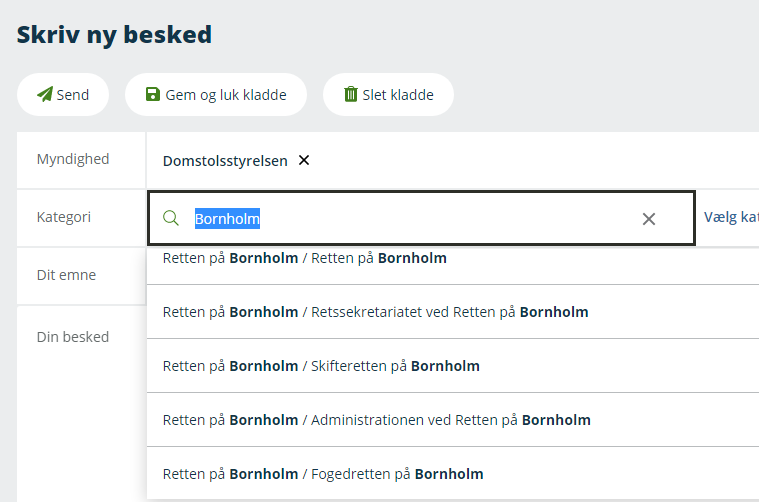Remove Domstolsstyrelsen with the X icon
759x502 pixels.
tap(304, 160)
